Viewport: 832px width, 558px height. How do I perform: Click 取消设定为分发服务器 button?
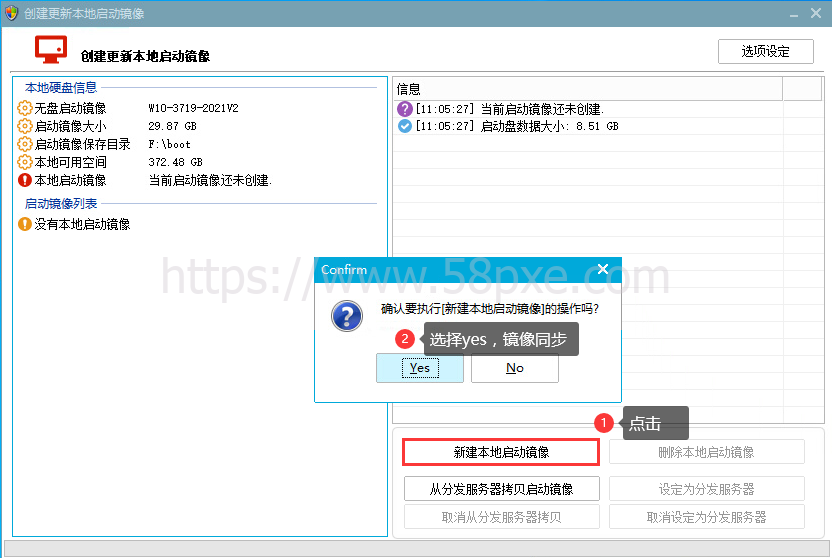pyautogui.click(x=706, y=517)
